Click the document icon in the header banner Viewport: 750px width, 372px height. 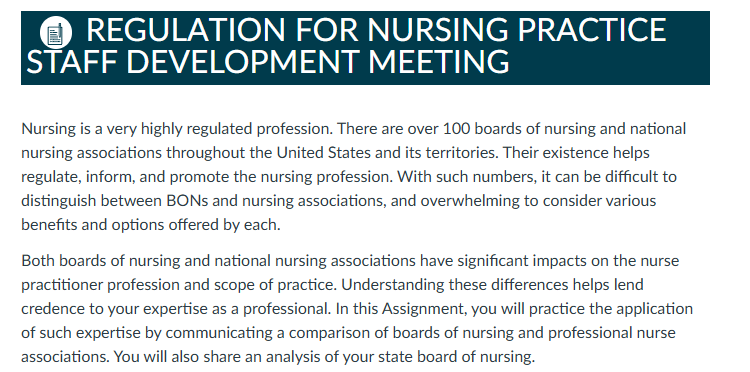(x=56, y=33)
